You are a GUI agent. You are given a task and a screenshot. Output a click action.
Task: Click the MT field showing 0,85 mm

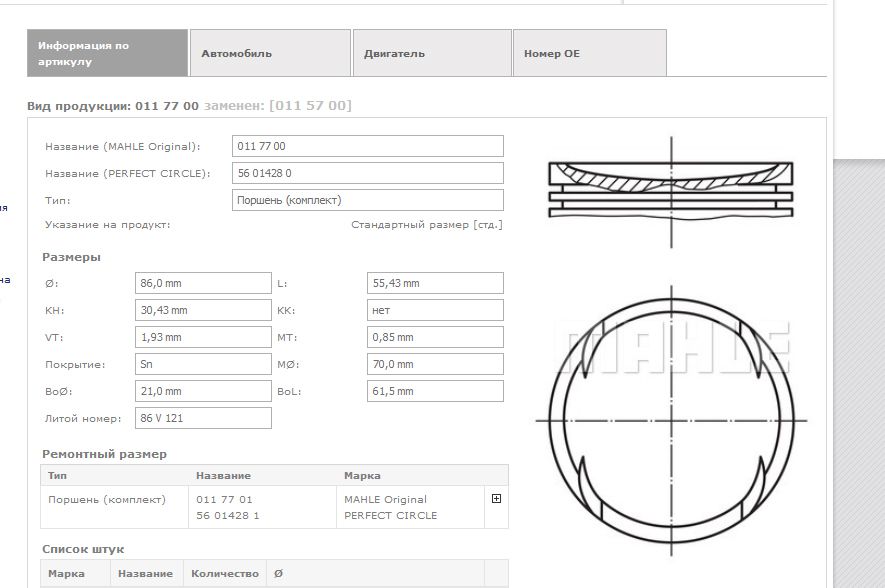(x=435, y=337)
